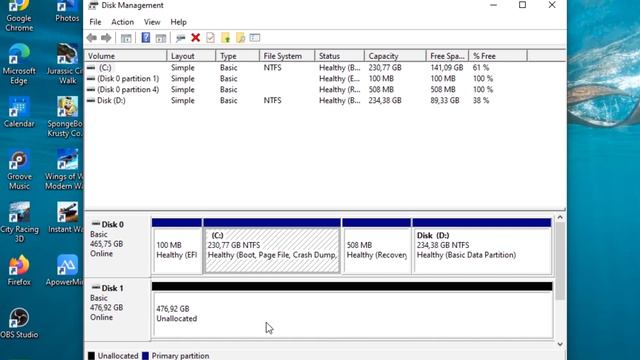Open the Help menu
This screenshot has width=640, height=360.
(178, 22)
